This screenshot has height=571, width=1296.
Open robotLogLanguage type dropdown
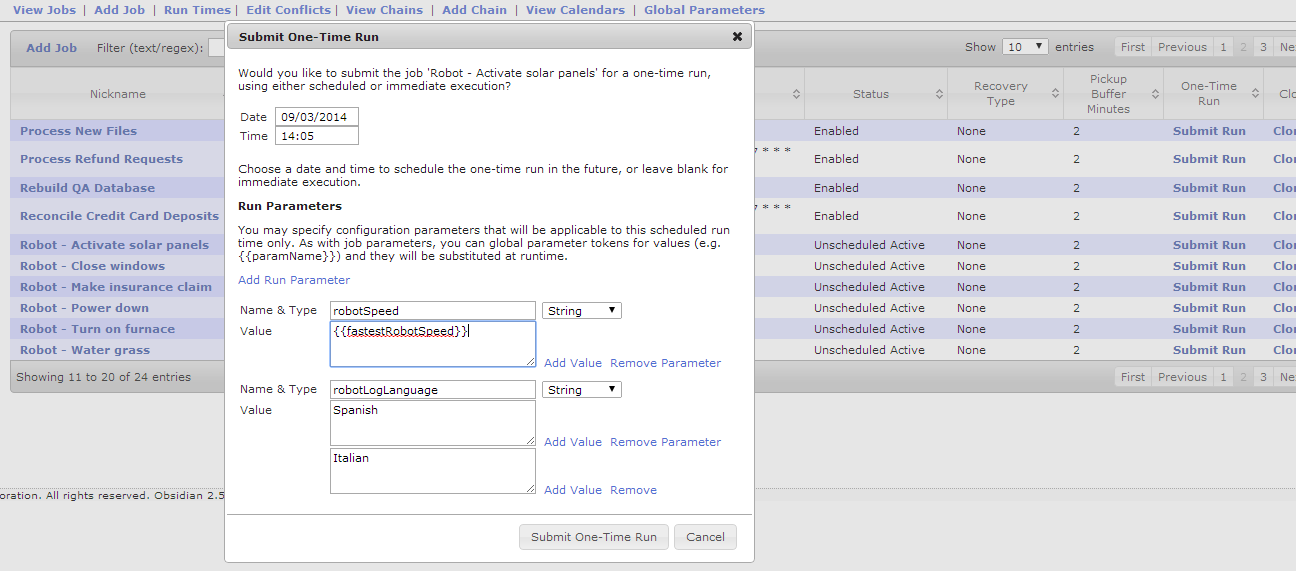[581, 390]
